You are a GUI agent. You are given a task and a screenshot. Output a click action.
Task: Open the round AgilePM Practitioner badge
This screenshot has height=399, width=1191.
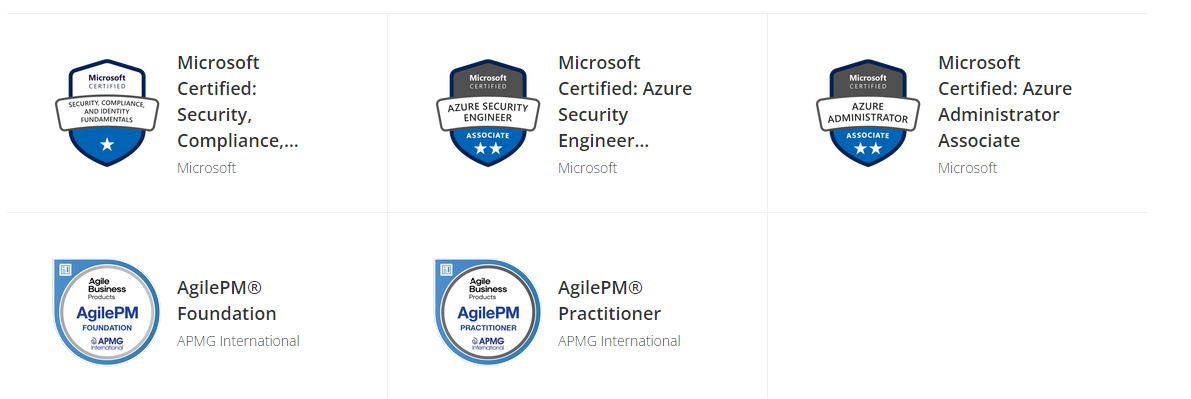click(488, 312)
